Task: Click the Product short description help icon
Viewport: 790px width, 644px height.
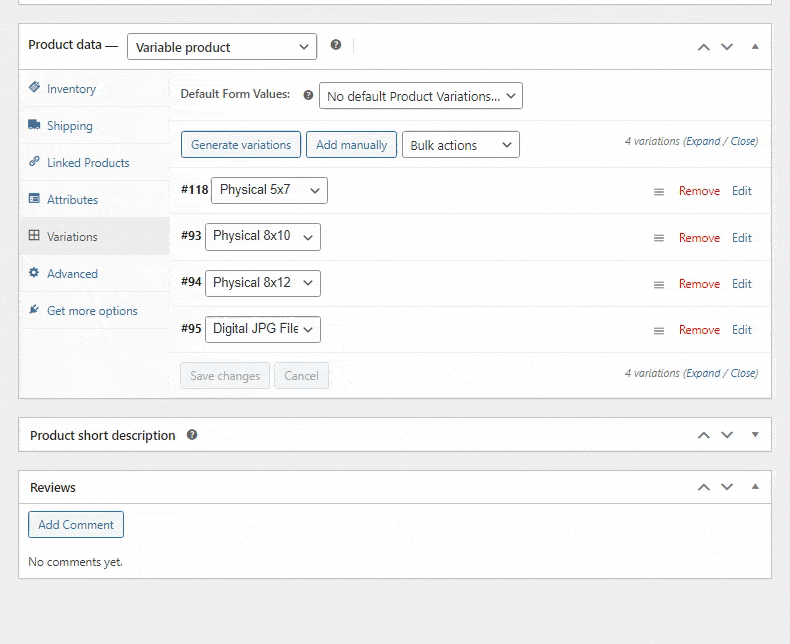Action: click(x=192, y=435)
